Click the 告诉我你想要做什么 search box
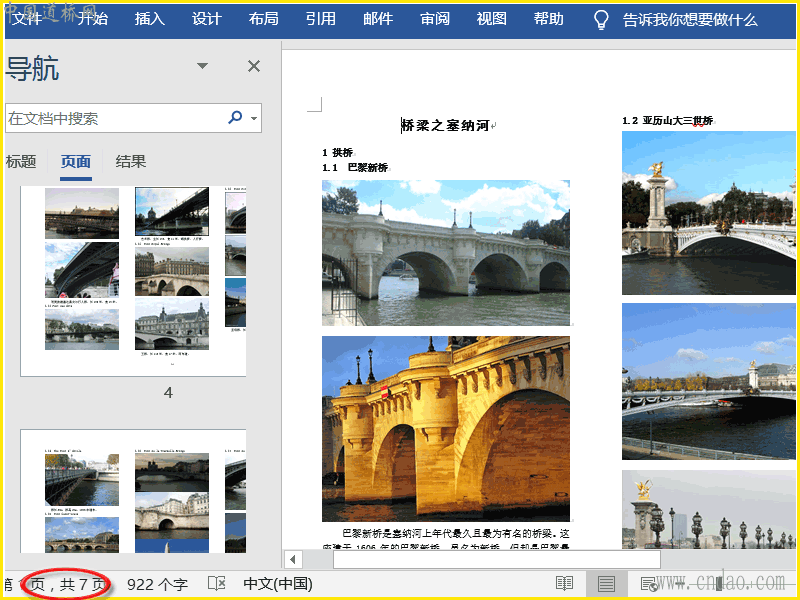The height and width of the screenshot is (600, 800). coord(690,20)
